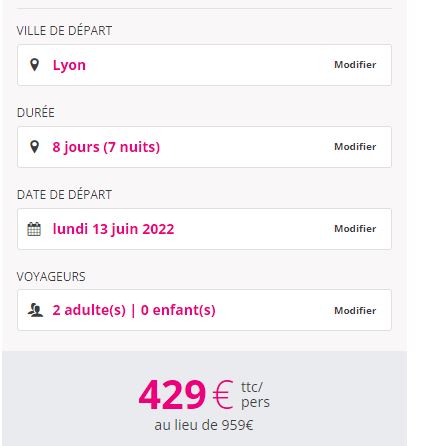Modify the 8 jours duration
Image resolution: width=430 pixels, height=446 pixels.
click(355, 147)
